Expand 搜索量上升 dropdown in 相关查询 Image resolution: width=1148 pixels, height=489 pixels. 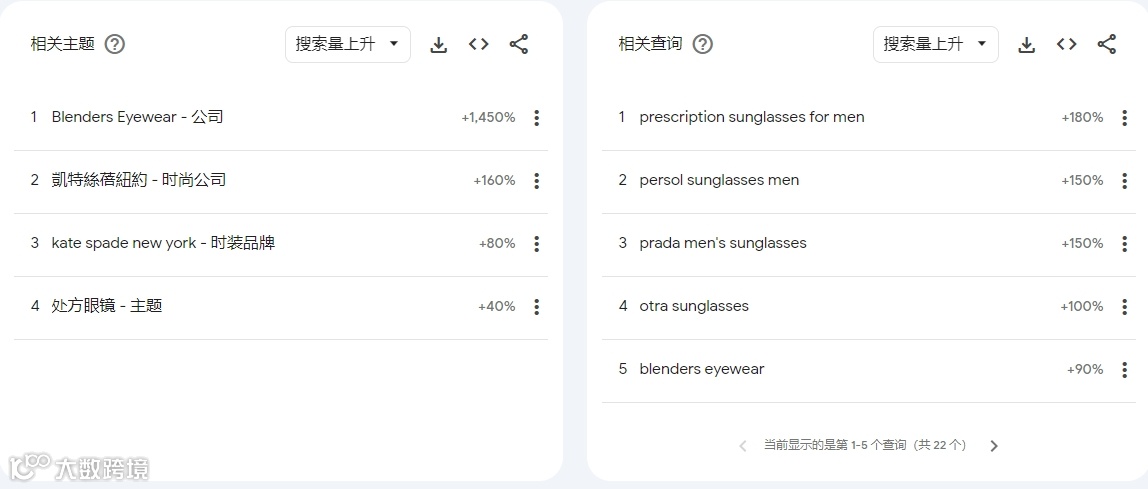(x=936, y=45)
